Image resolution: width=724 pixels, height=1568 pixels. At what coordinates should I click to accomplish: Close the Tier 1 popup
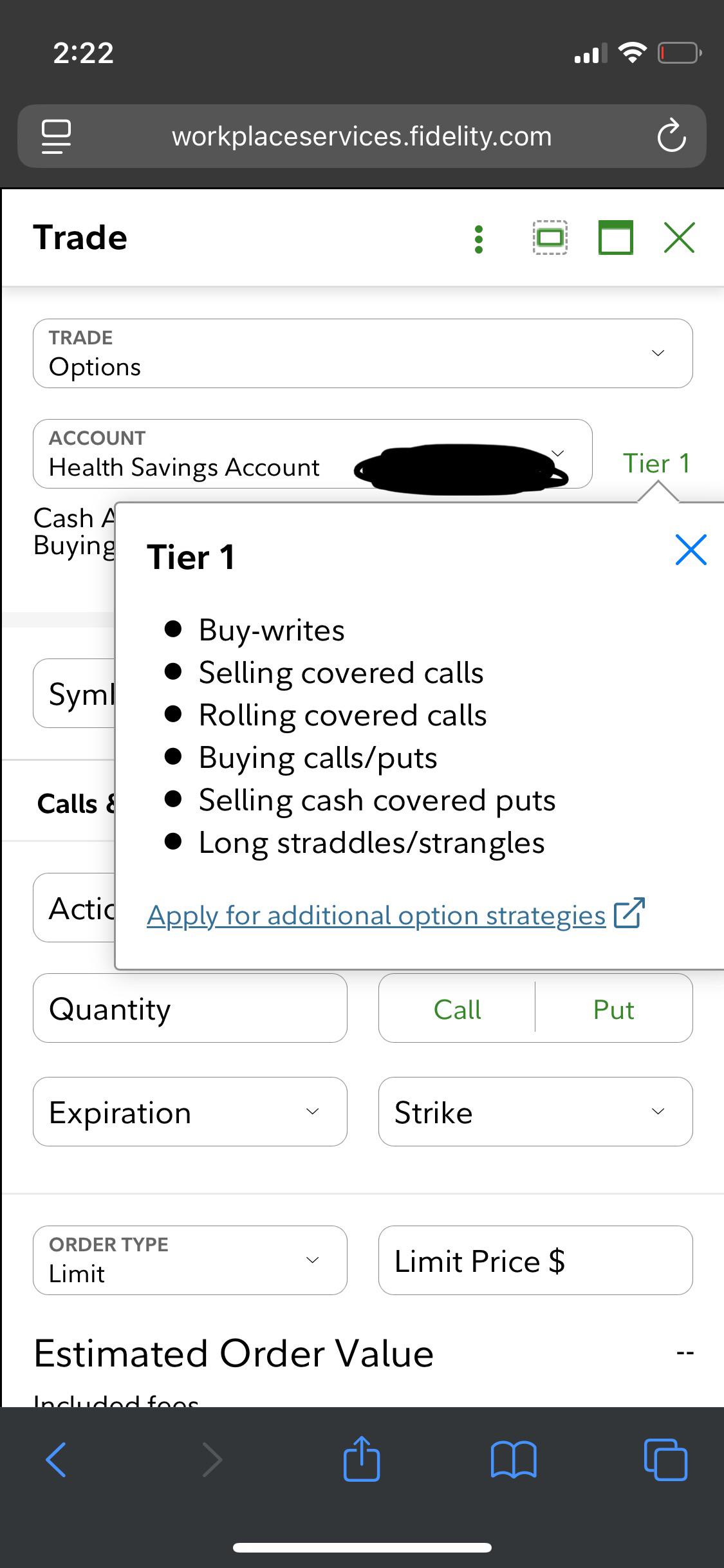[x=691, y=550]
